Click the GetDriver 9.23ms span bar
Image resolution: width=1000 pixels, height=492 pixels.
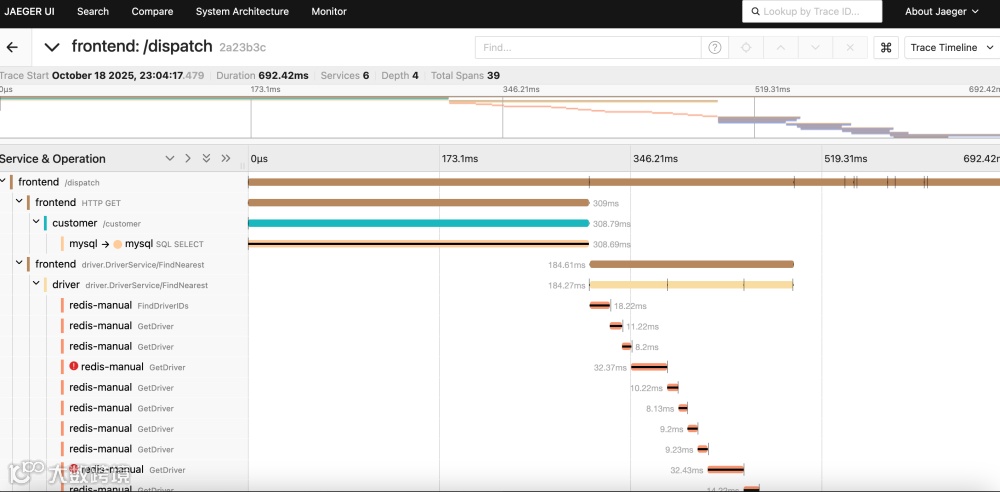703,449
